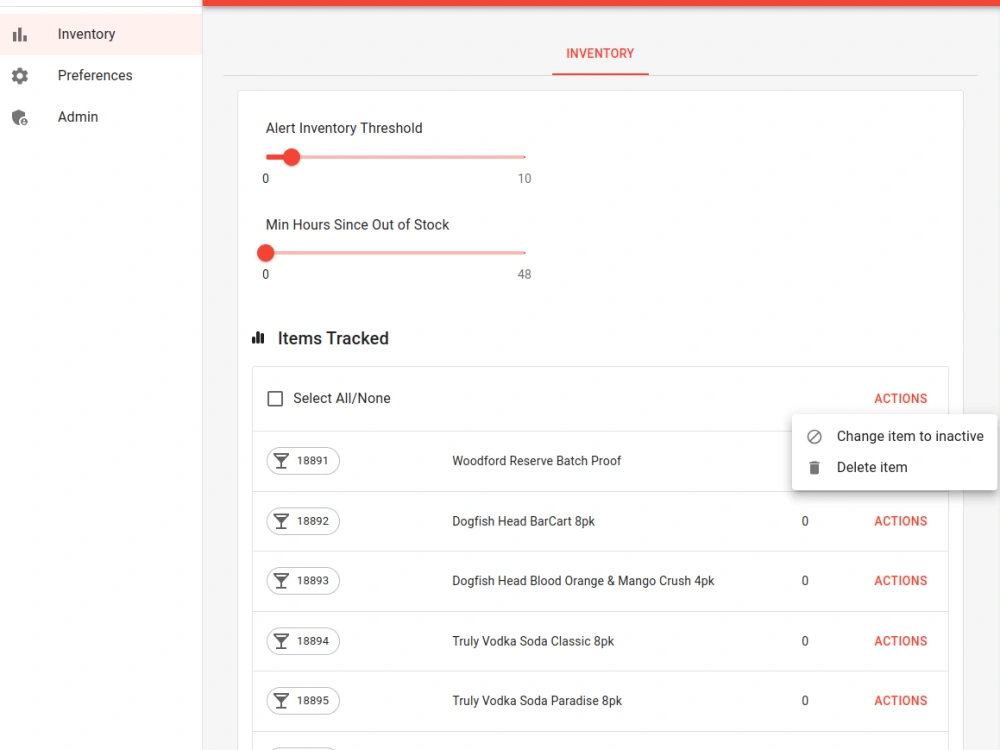The width and height of the screenshot is (1000, 750).
Task: Choose Change item to inactive
Action: (894, 436)
